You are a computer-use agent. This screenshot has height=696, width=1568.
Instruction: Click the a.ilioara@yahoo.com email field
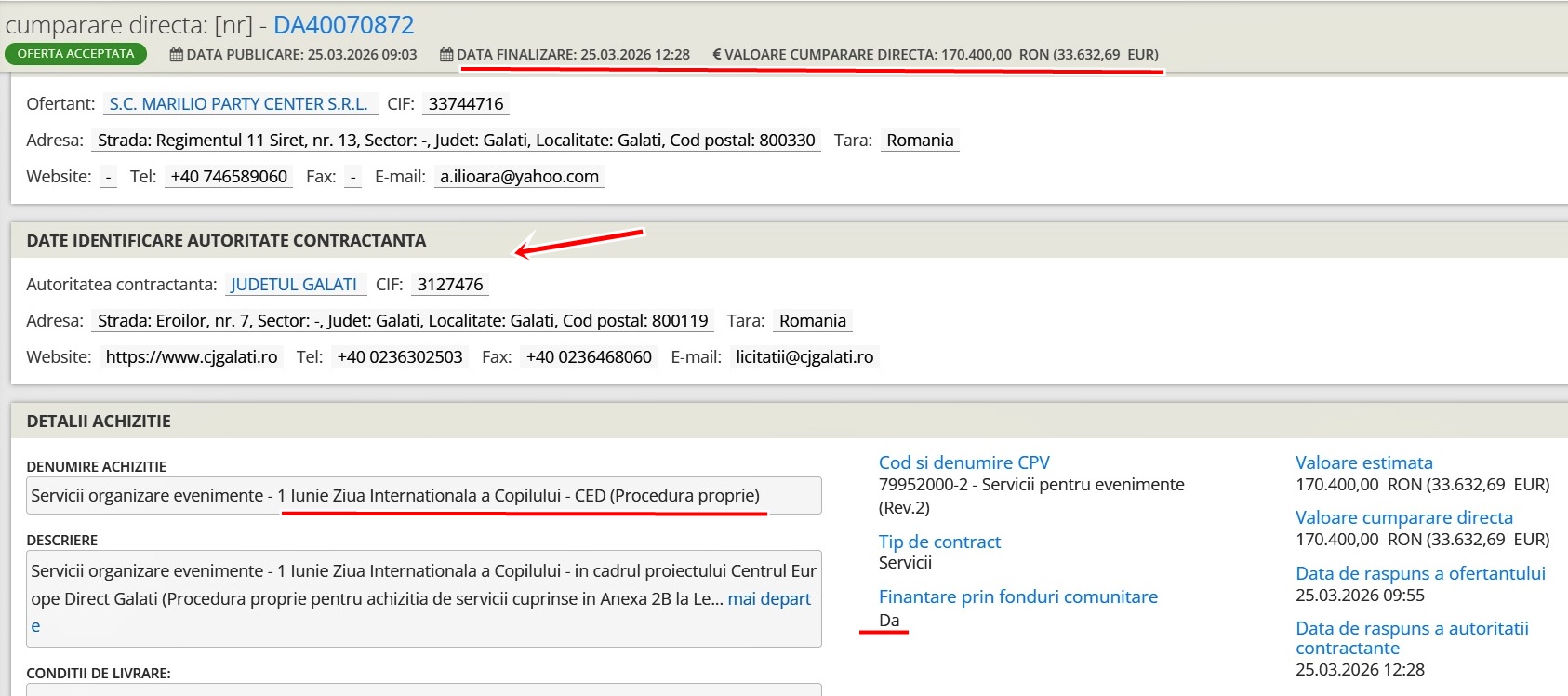[519, 176]
